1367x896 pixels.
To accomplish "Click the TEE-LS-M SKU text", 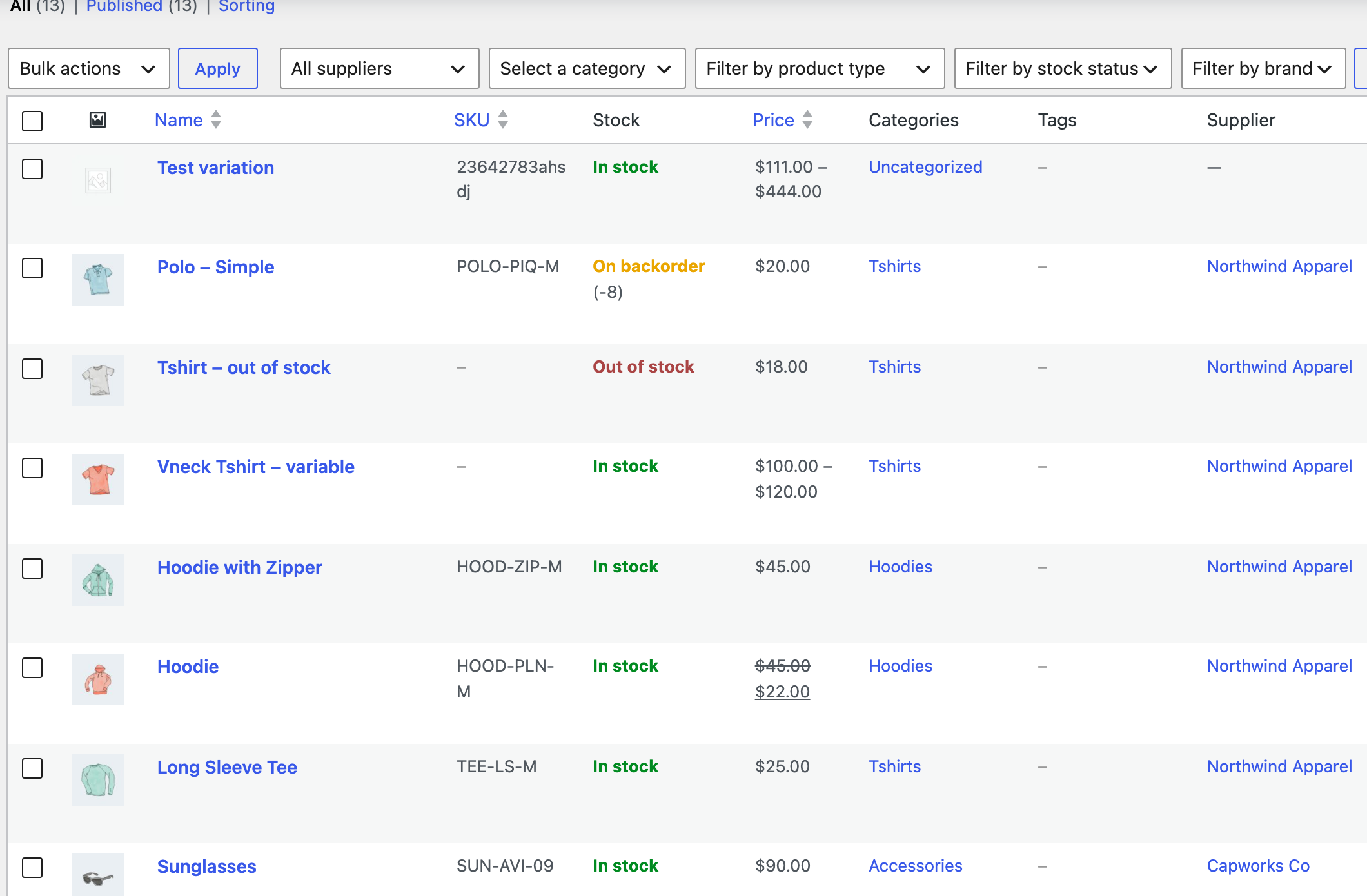I will point(497,766).
